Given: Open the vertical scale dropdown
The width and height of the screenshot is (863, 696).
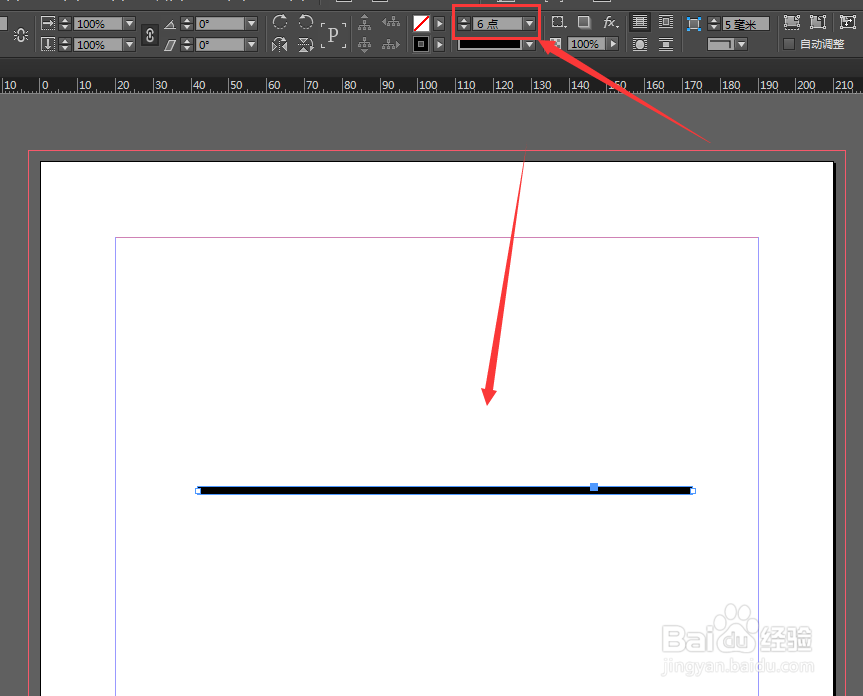Looking at the screenshot, I should click(x=129, y=45).
